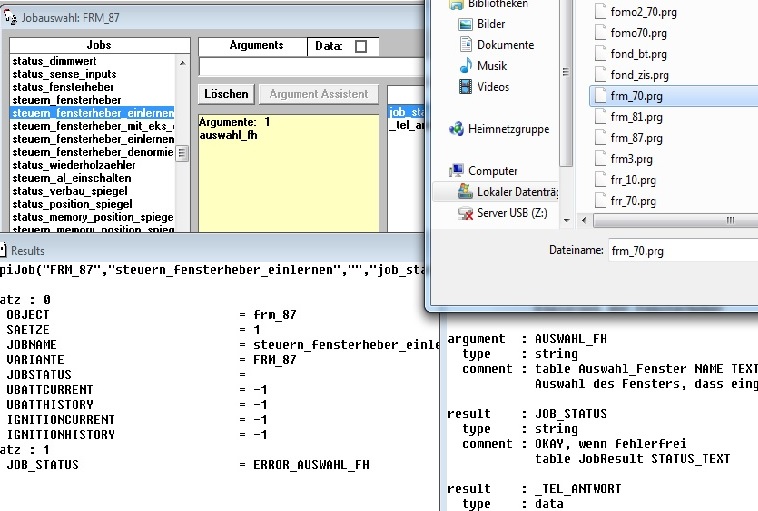The width and height of the screenshot is (758, 511).
Task: Open the Dokumente library icon
Action: [x=466, y=45]
